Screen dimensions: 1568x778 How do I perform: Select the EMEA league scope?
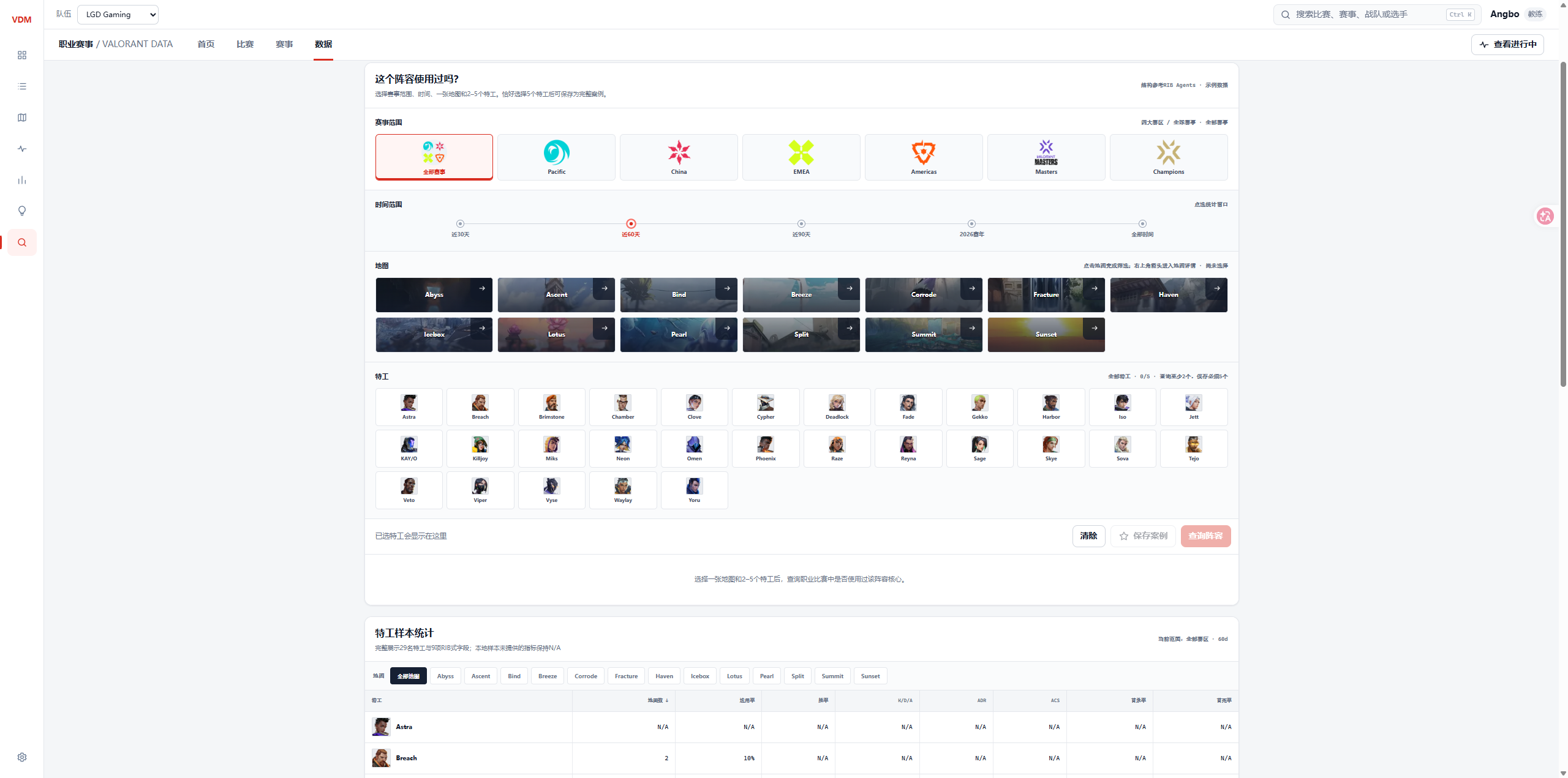(x=801, y=157)
